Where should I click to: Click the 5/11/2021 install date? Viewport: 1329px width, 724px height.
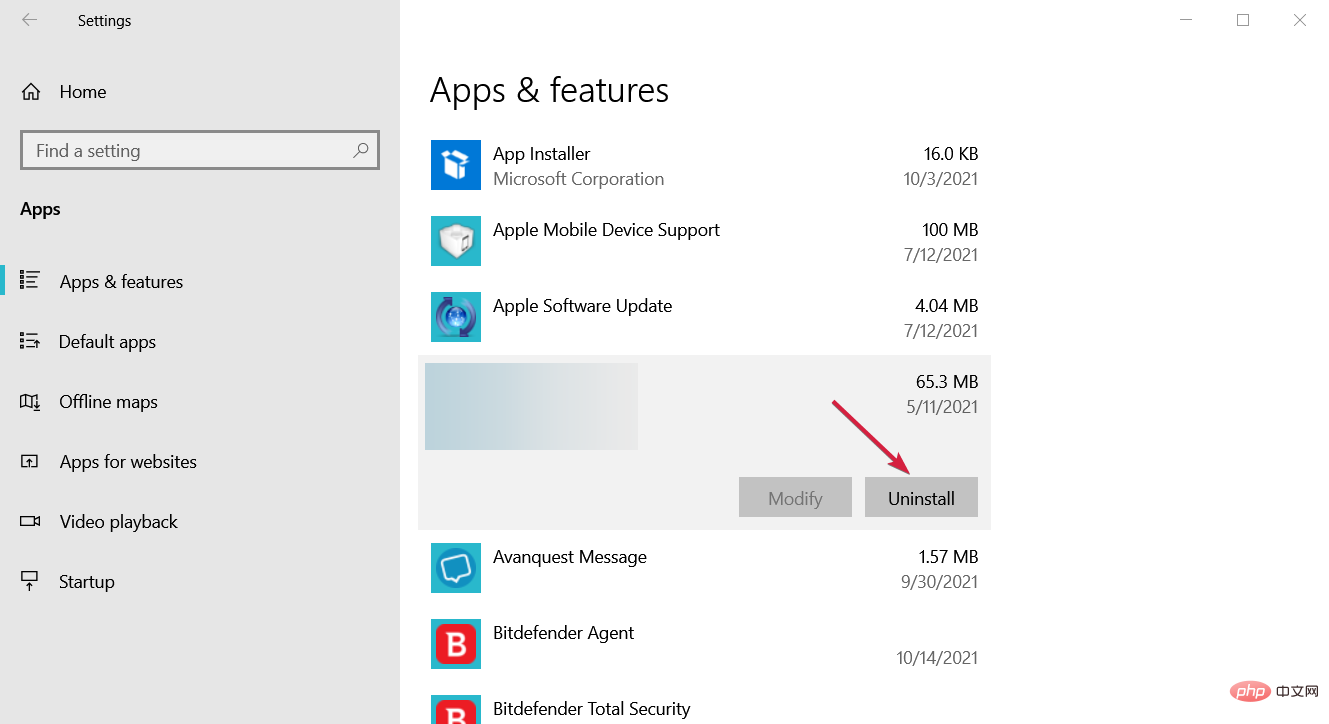pyautogui.click(x=942, y=407)
